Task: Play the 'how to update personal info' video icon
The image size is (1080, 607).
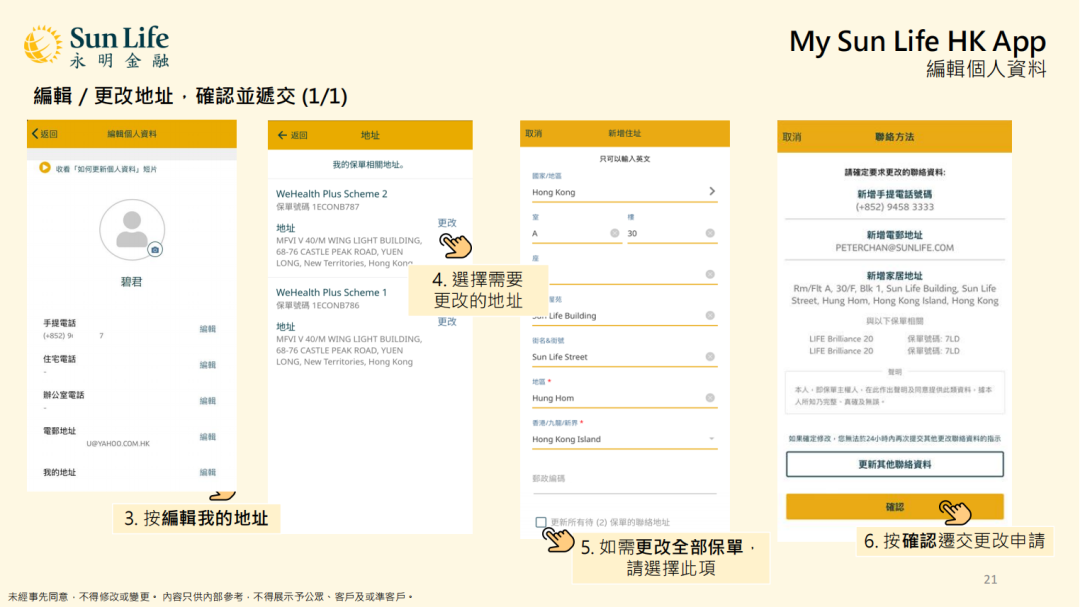Action: tap(45, 167)
